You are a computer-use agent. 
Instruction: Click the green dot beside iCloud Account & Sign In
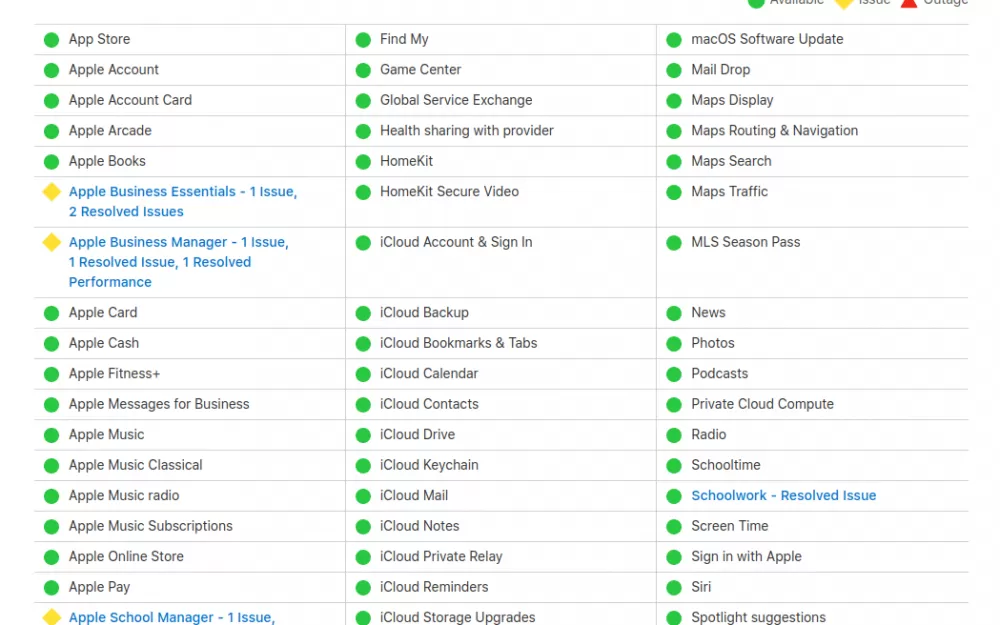coord(363,243)
